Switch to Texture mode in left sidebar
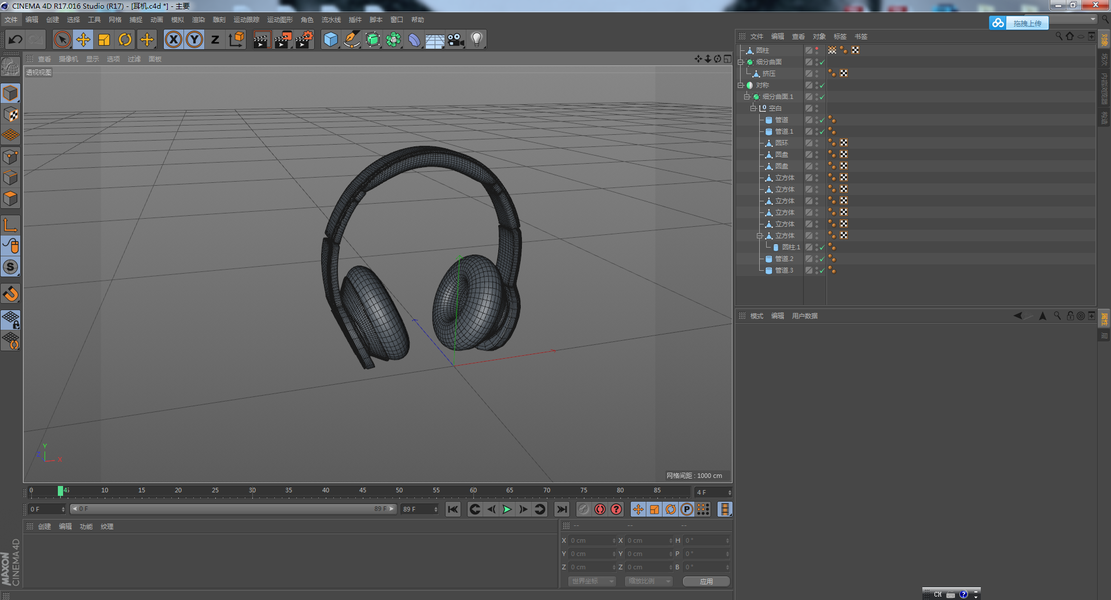1111x600 pixels. click(11, 114)
